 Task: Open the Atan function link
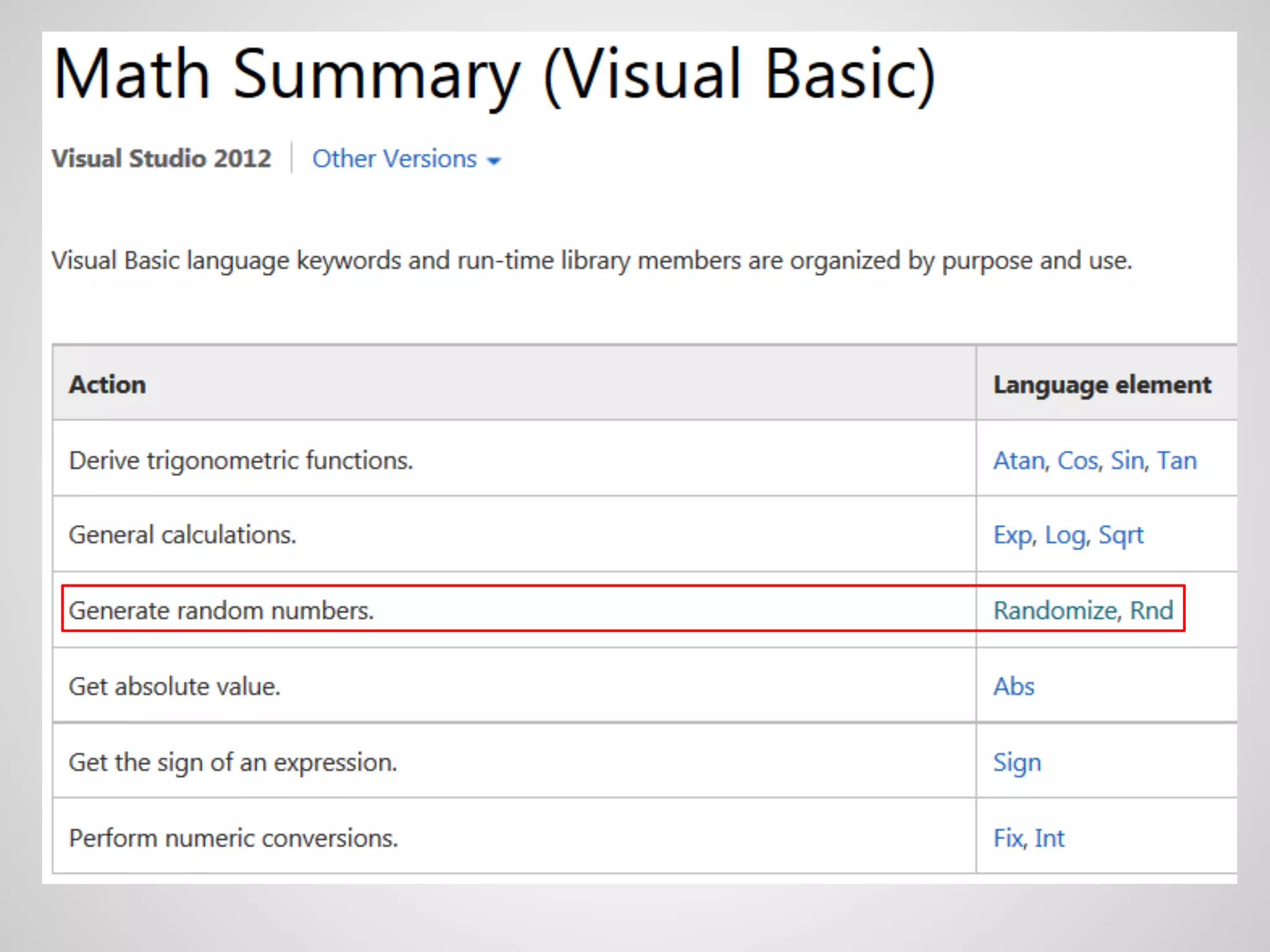(x=1019, y=461)
